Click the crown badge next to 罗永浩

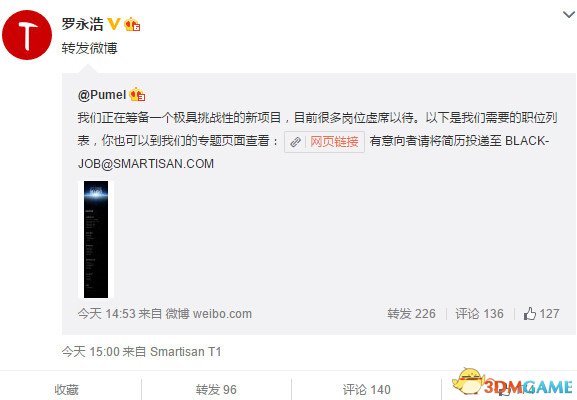click(x=132, y=24)
